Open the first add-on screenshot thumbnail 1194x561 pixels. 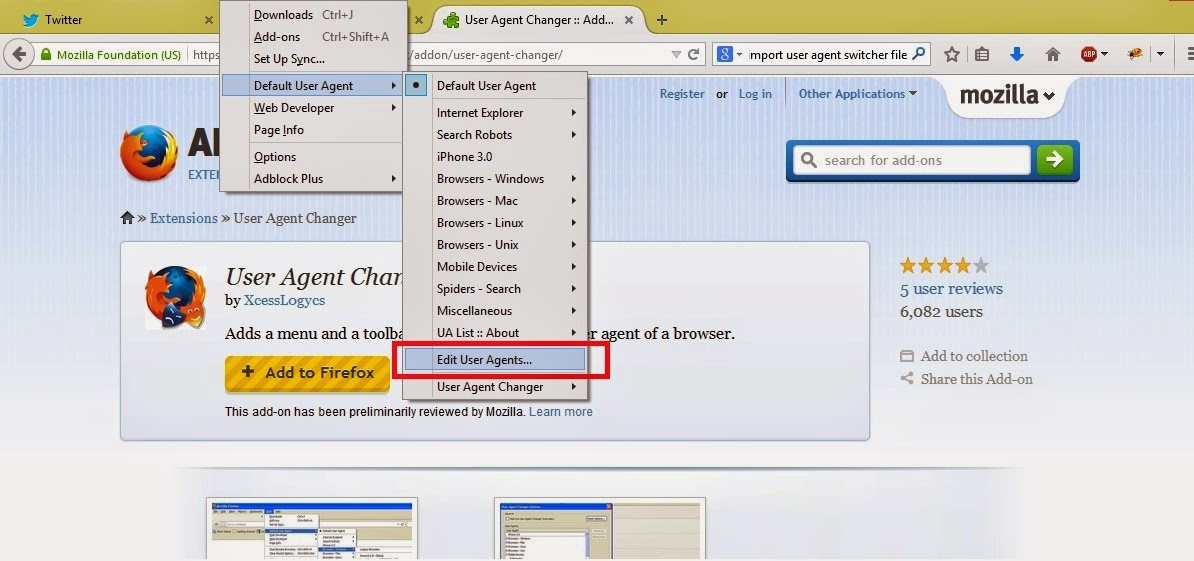[312, 529]
